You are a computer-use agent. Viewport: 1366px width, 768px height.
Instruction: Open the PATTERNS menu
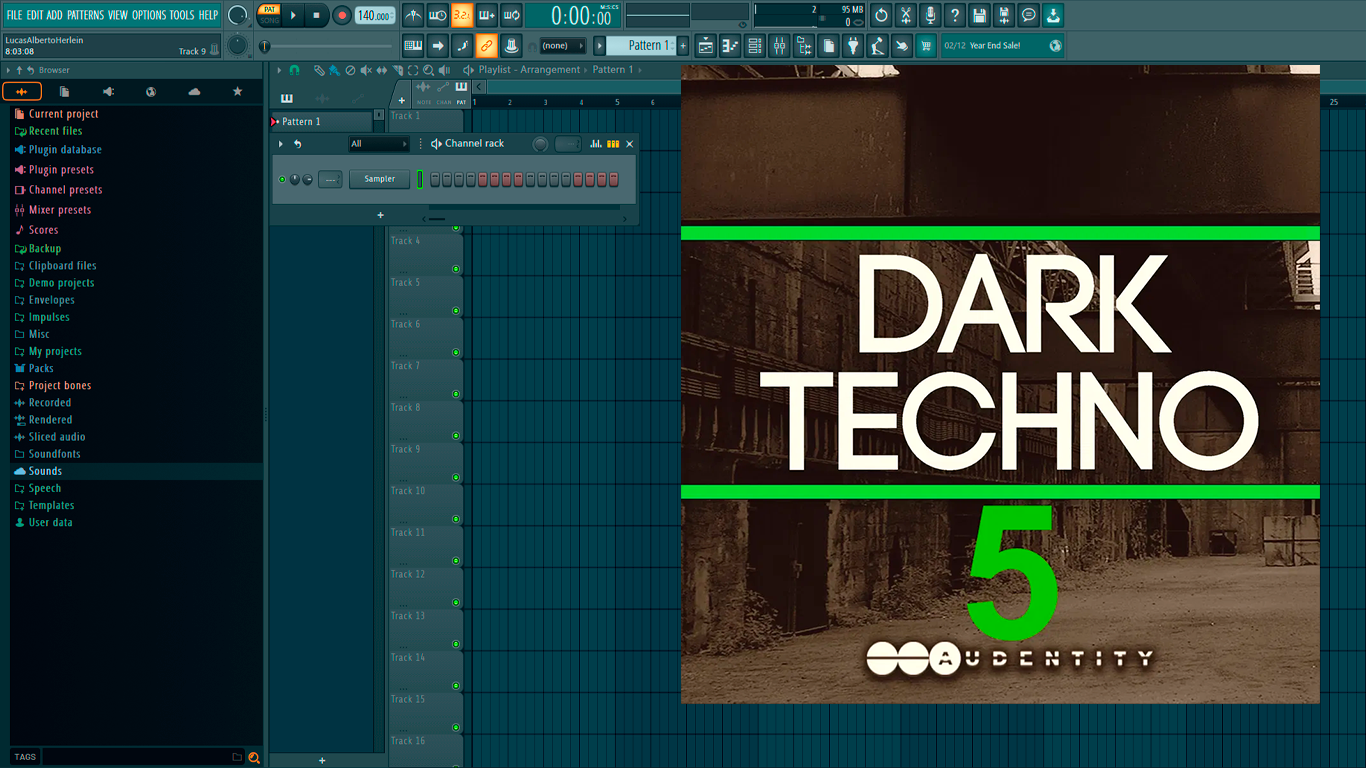85,15
